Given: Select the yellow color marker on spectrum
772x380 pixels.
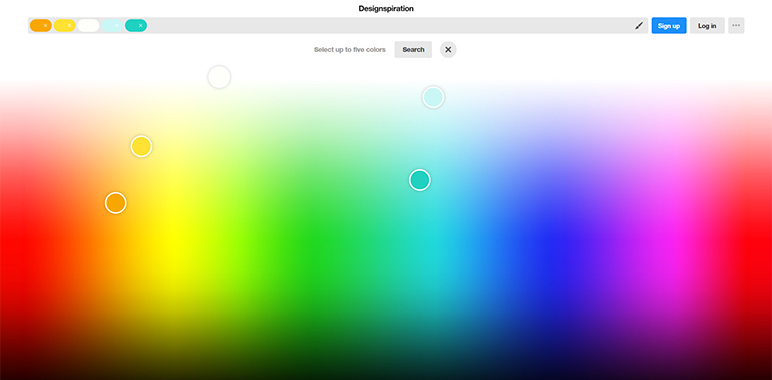Looking at the screenshot, I should 141,147.
